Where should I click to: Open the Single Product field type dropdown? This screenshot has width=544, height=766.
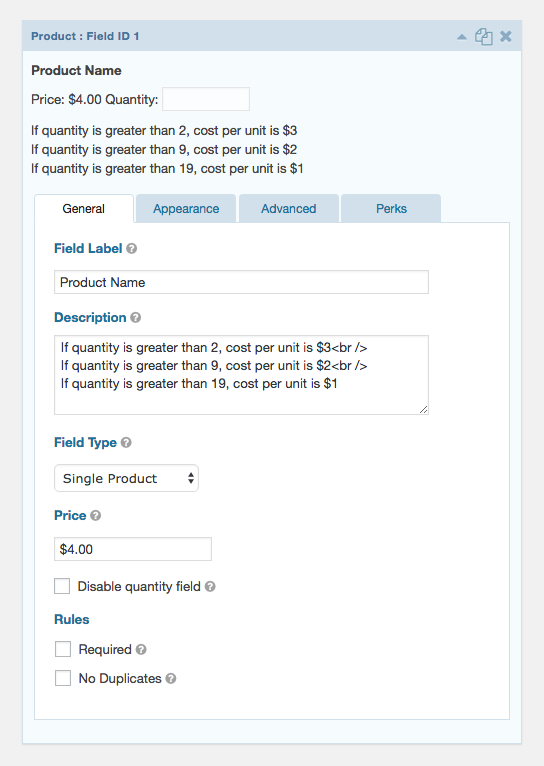coord(126,478)
